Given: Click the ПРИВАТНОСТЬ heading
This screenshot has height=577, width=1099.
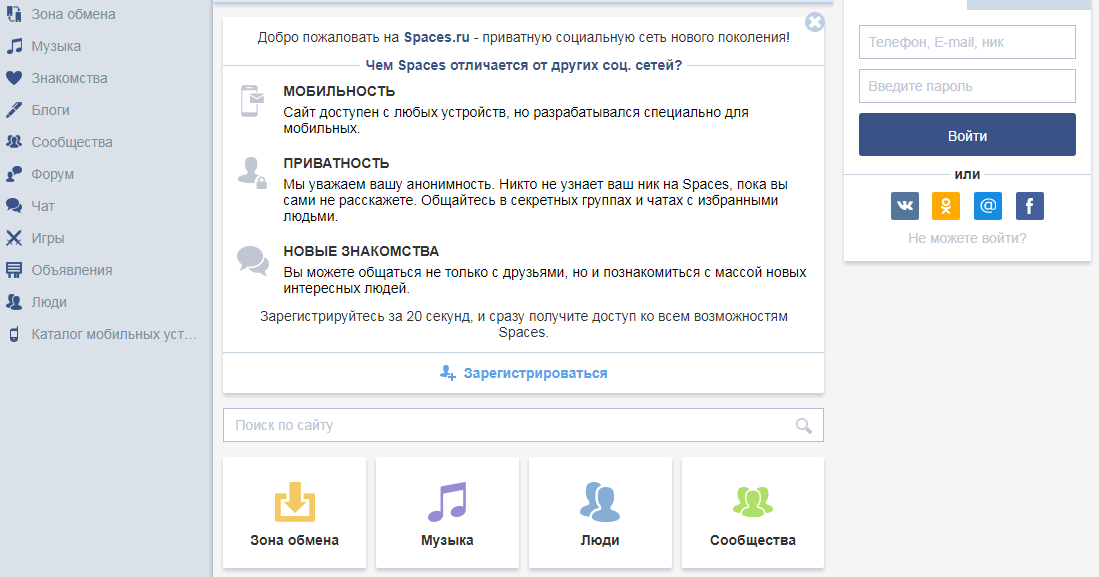Looking at the screenshot, I should 336,163.
